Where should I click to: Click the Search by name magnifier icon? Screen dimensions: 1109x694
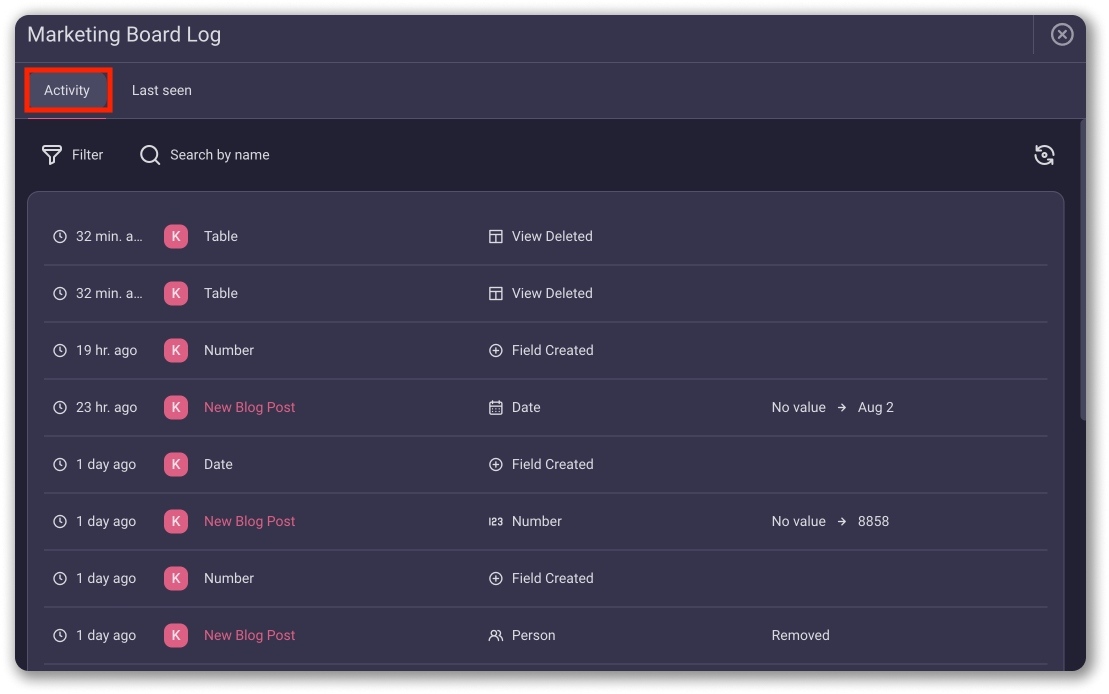148,155
